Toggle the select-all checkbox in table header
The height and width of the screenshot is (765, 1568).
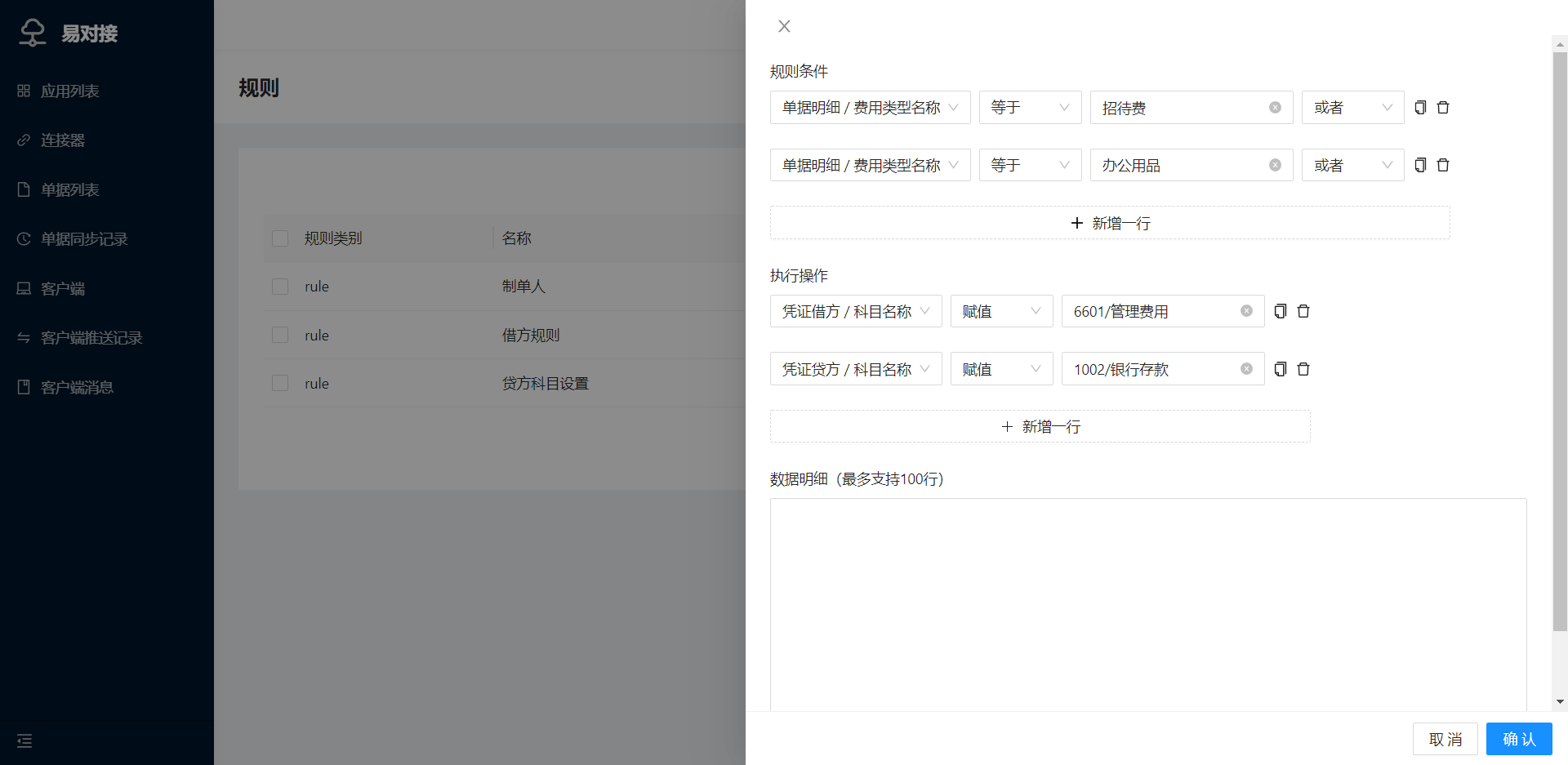point(280,238)
